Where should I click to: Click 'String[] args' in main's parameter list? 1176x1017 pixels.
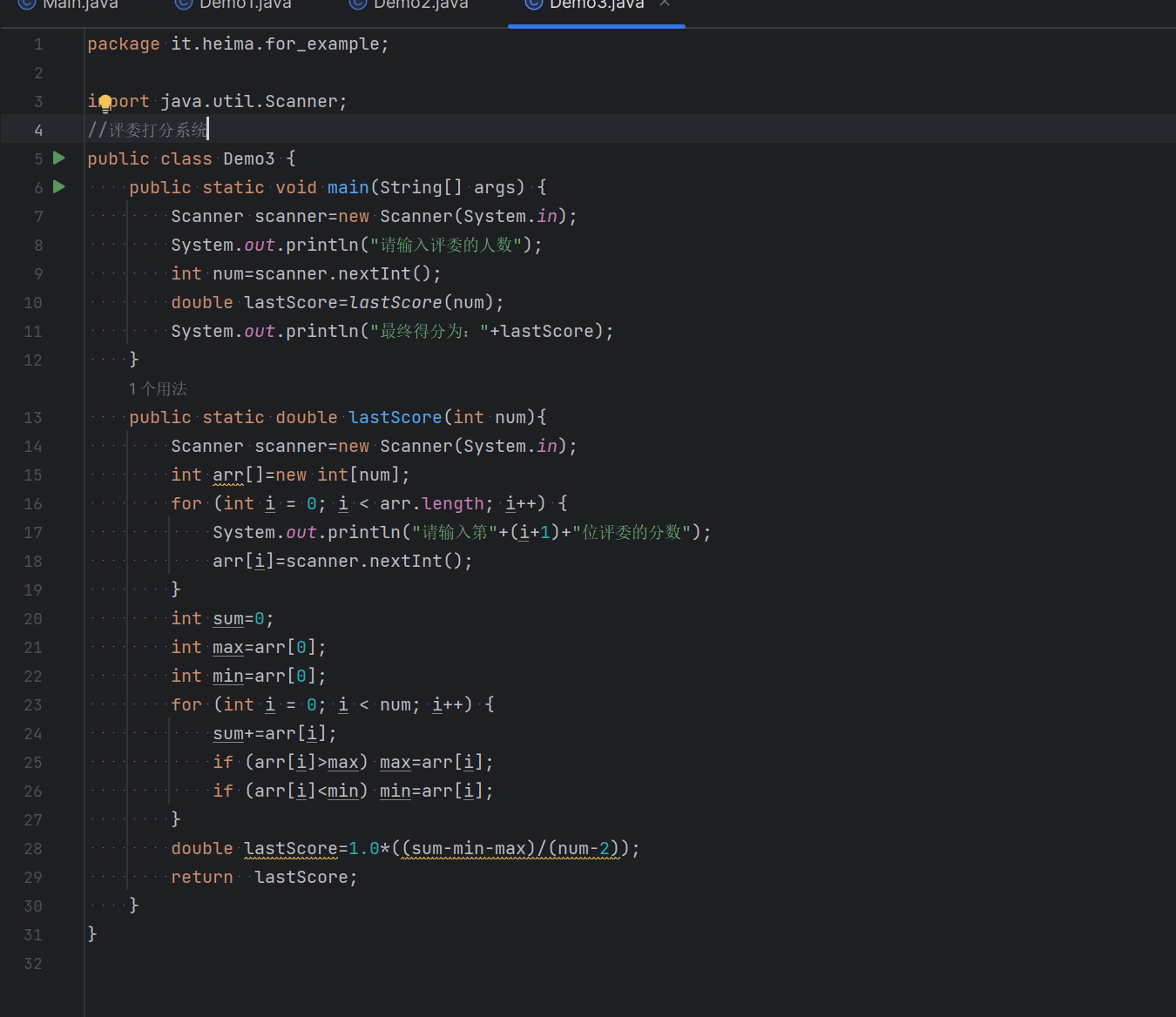(x=448, y=187)
